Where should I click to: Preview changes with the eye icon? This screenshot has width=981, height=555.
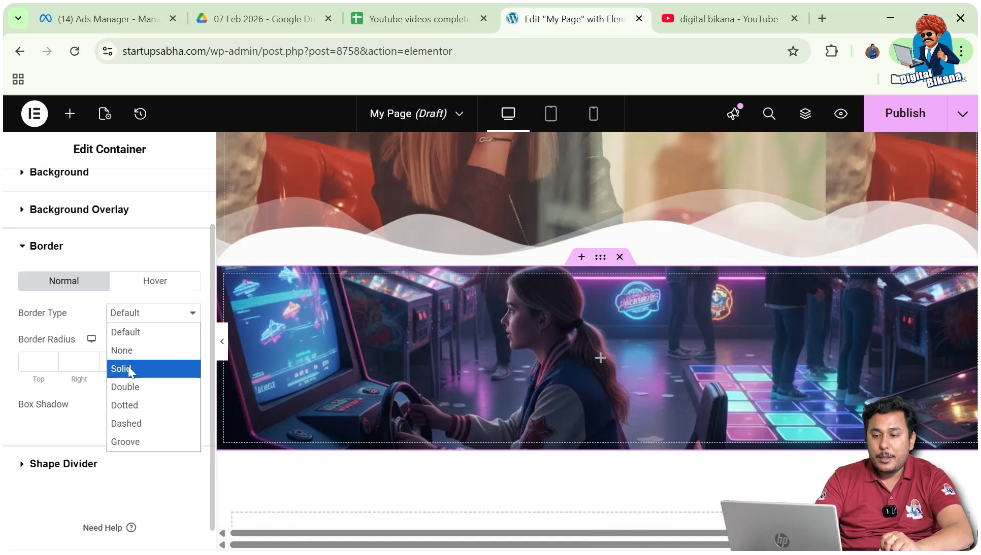point(841,114)
